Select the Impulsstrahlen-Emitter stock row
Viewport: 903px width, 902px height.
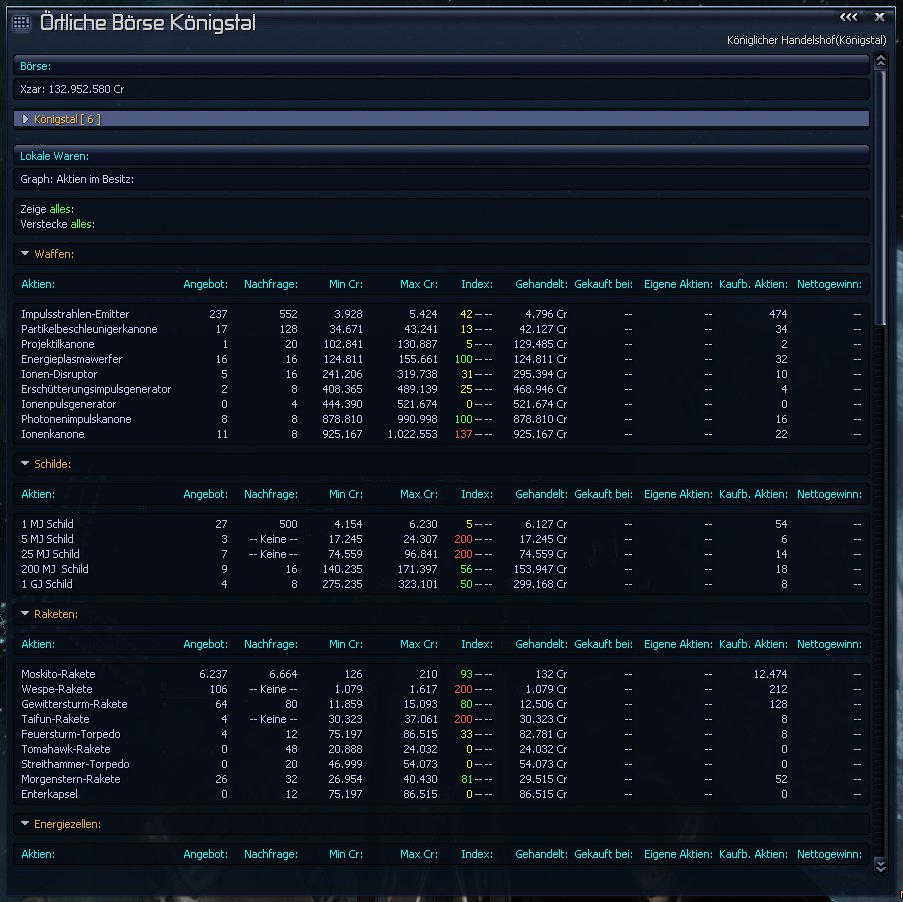coord(75,314)
